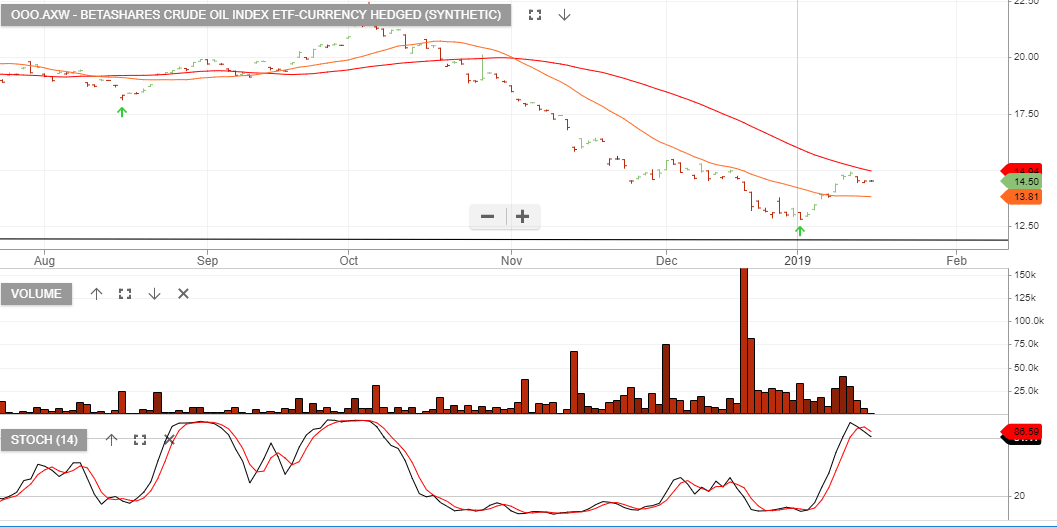Maximize the STOCH (14) panel

point(140,440)
